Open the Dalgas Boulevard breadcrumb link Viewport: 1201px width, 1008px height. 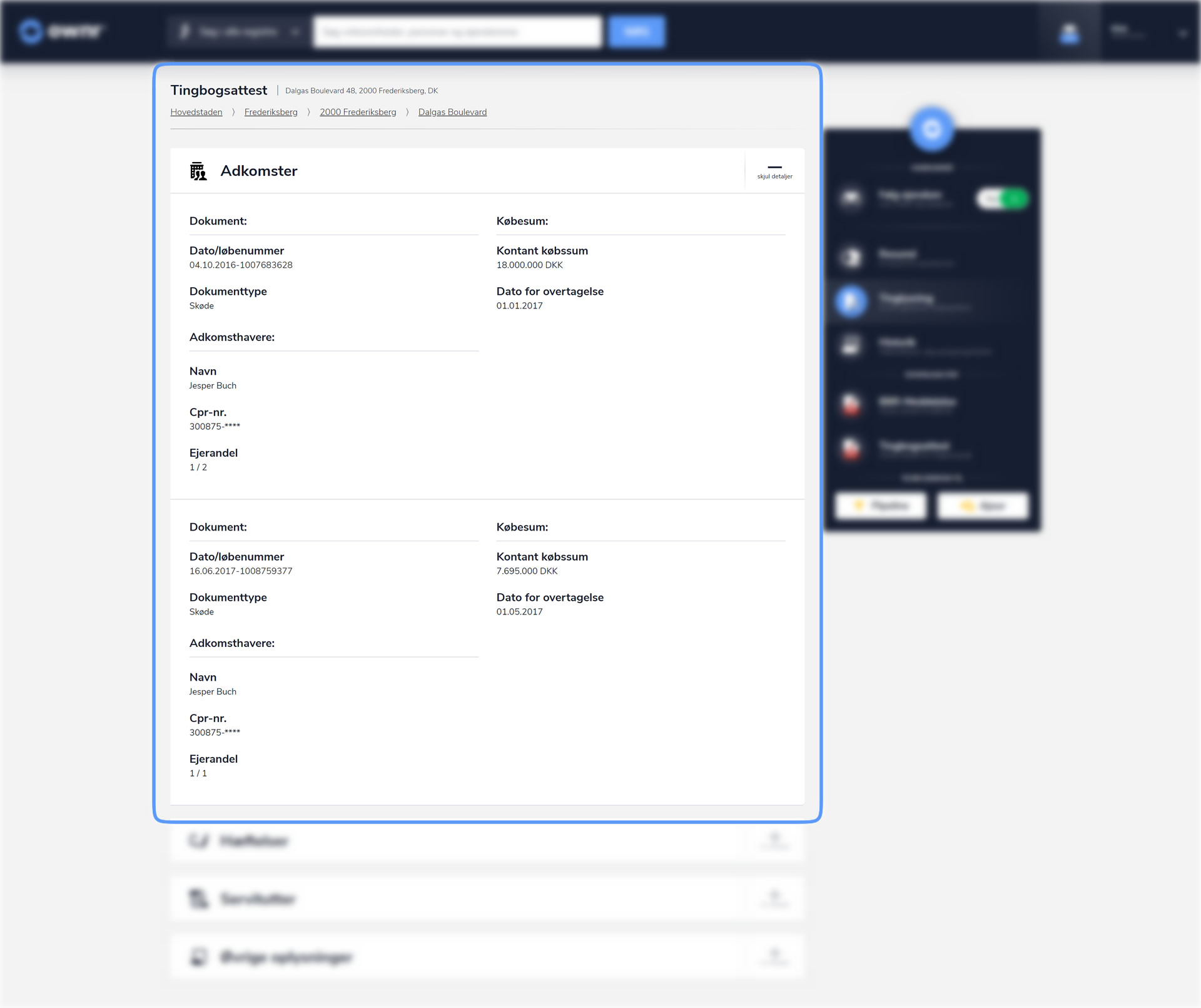click(x=452, y=112)
